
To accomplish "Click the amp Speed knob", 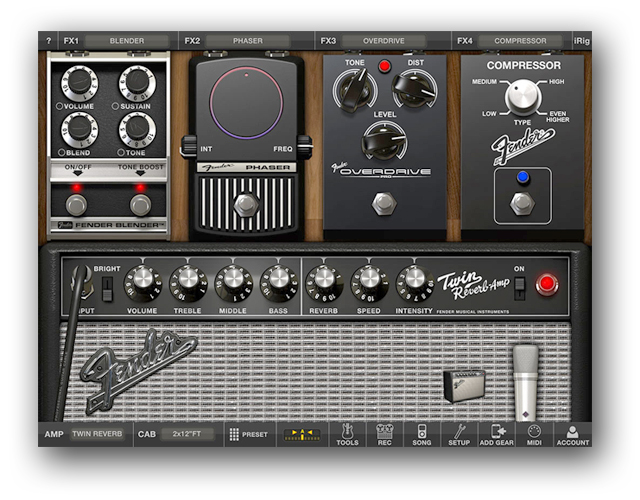I will (x=370, y=282).
